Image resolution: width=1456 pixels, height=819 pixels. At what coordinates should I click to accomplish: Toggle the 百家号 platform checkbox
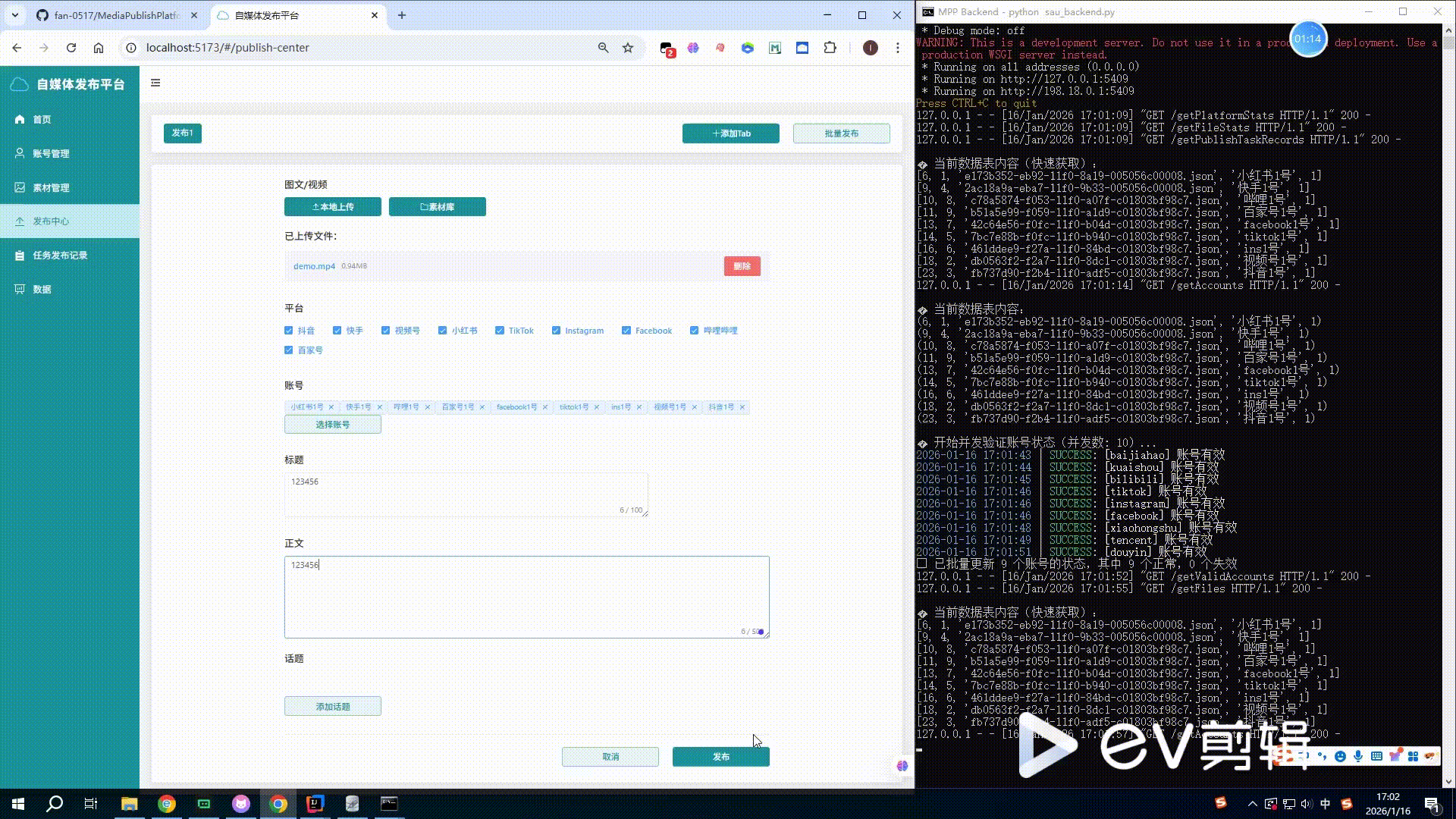click(289, 350)
